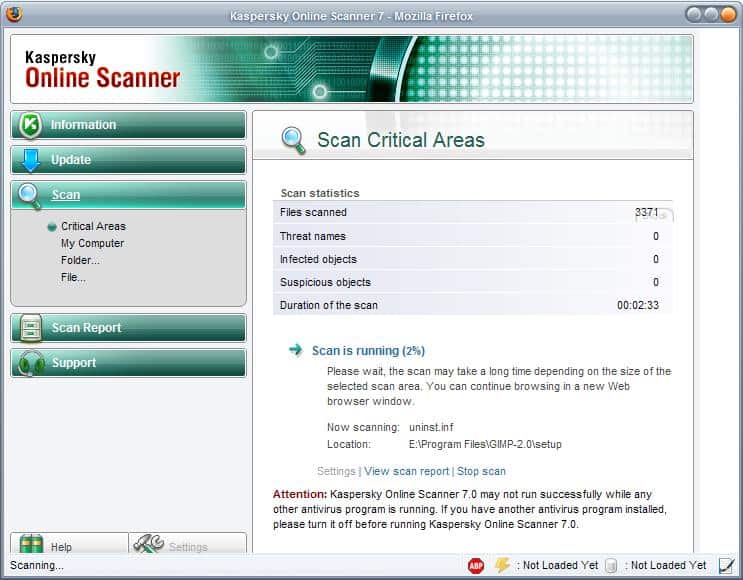Click the Files scanned value 3371

pos(646,212)
